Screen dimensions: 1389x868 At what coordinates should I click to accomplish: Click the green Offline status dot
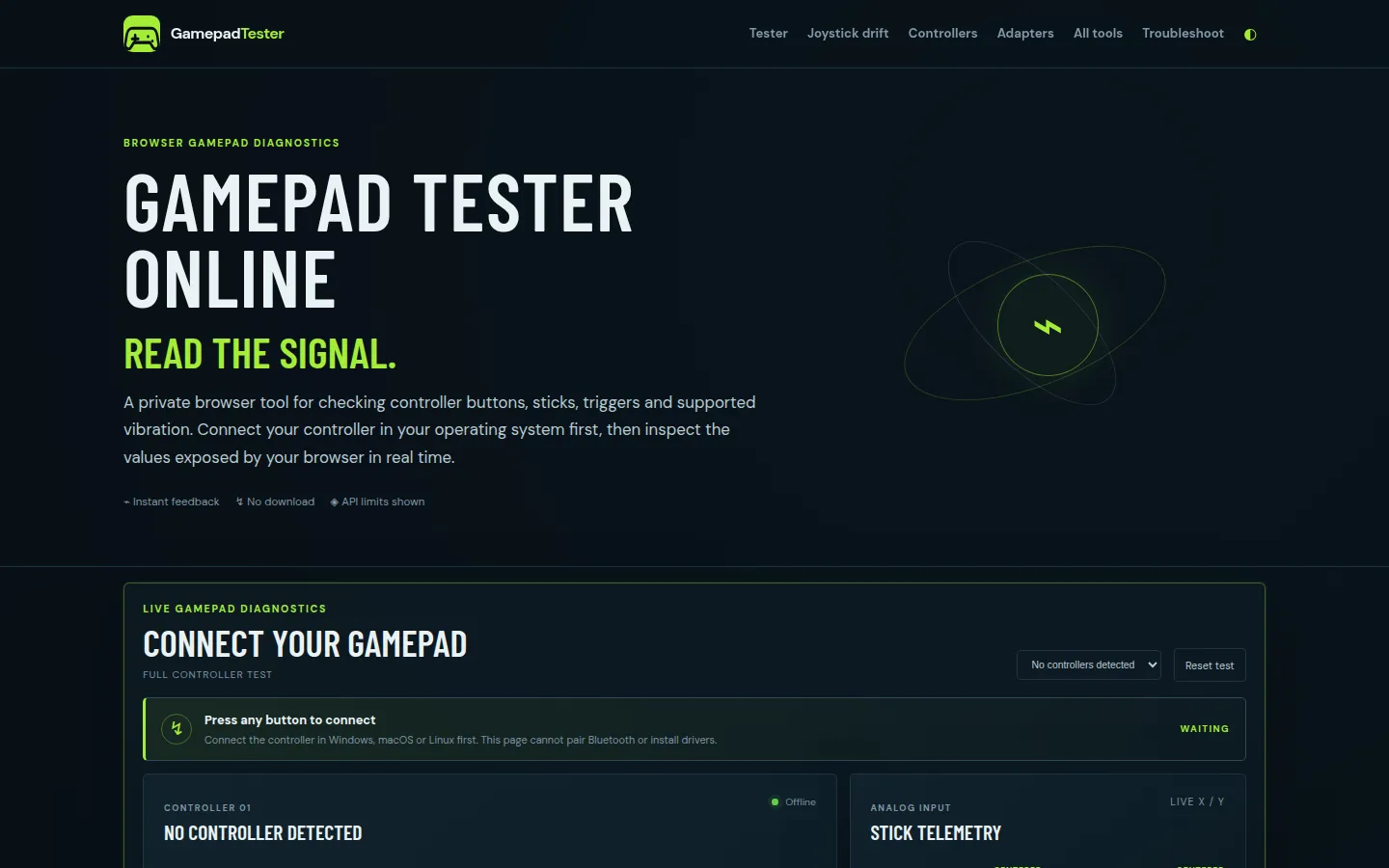tap(775, 801)
